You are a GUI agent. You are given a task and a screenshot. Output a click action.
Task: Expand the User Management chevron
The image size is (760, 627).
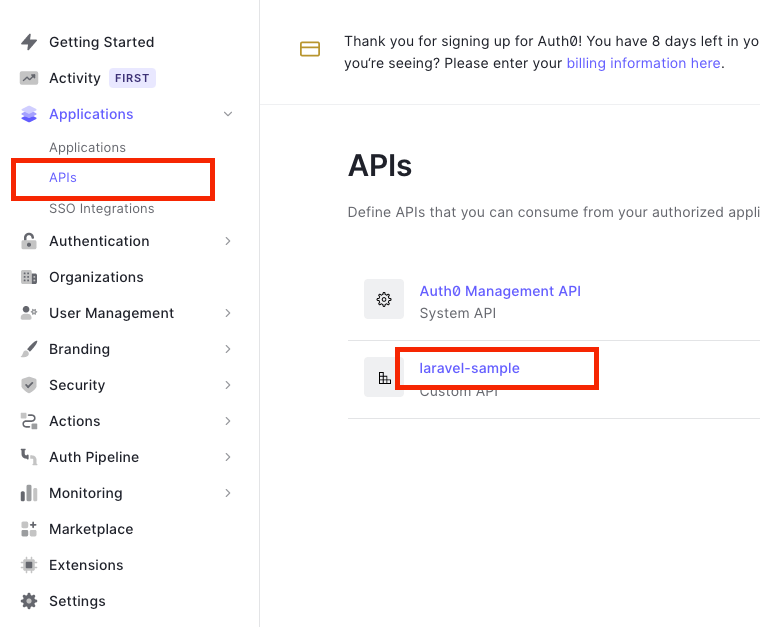point(228,313)
